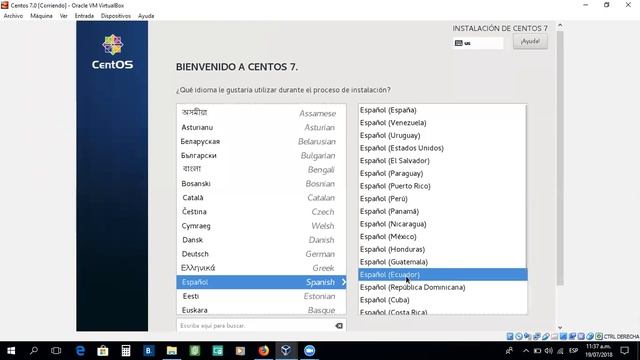
Task: Select Español (El Salvador) locale
Action: [442, 161]
